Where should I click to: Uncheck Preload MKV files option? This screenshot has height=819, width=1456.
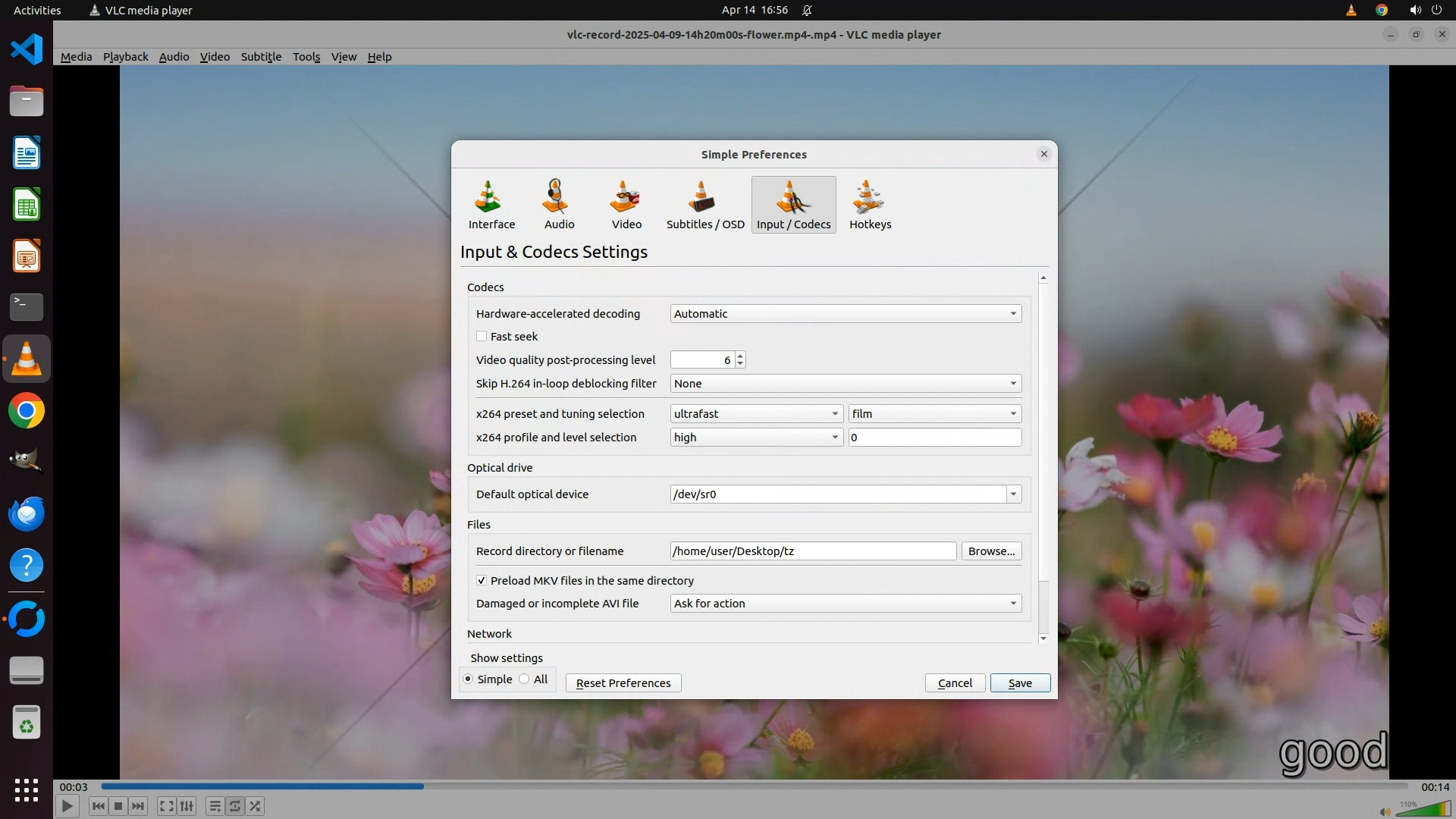482,580
